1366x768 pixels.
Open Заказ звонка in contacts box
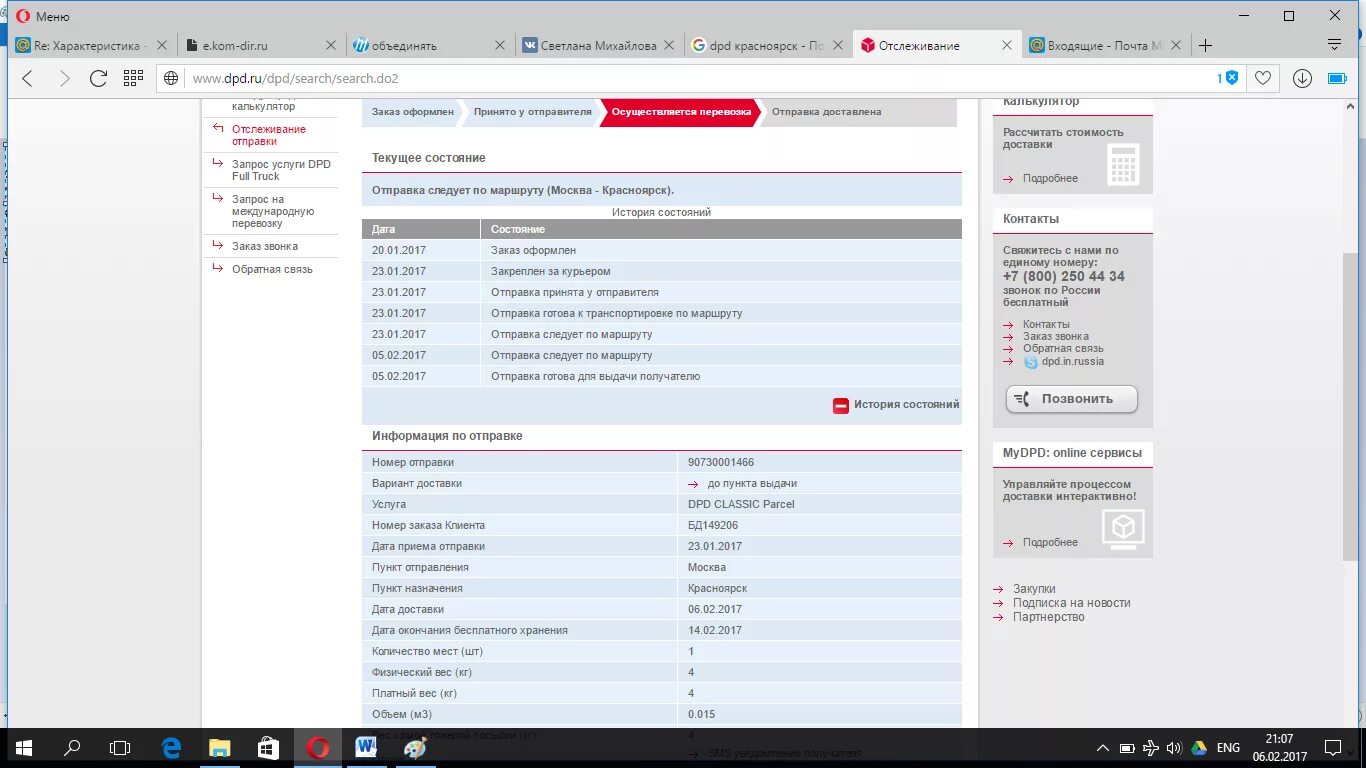coord(1056,336)
